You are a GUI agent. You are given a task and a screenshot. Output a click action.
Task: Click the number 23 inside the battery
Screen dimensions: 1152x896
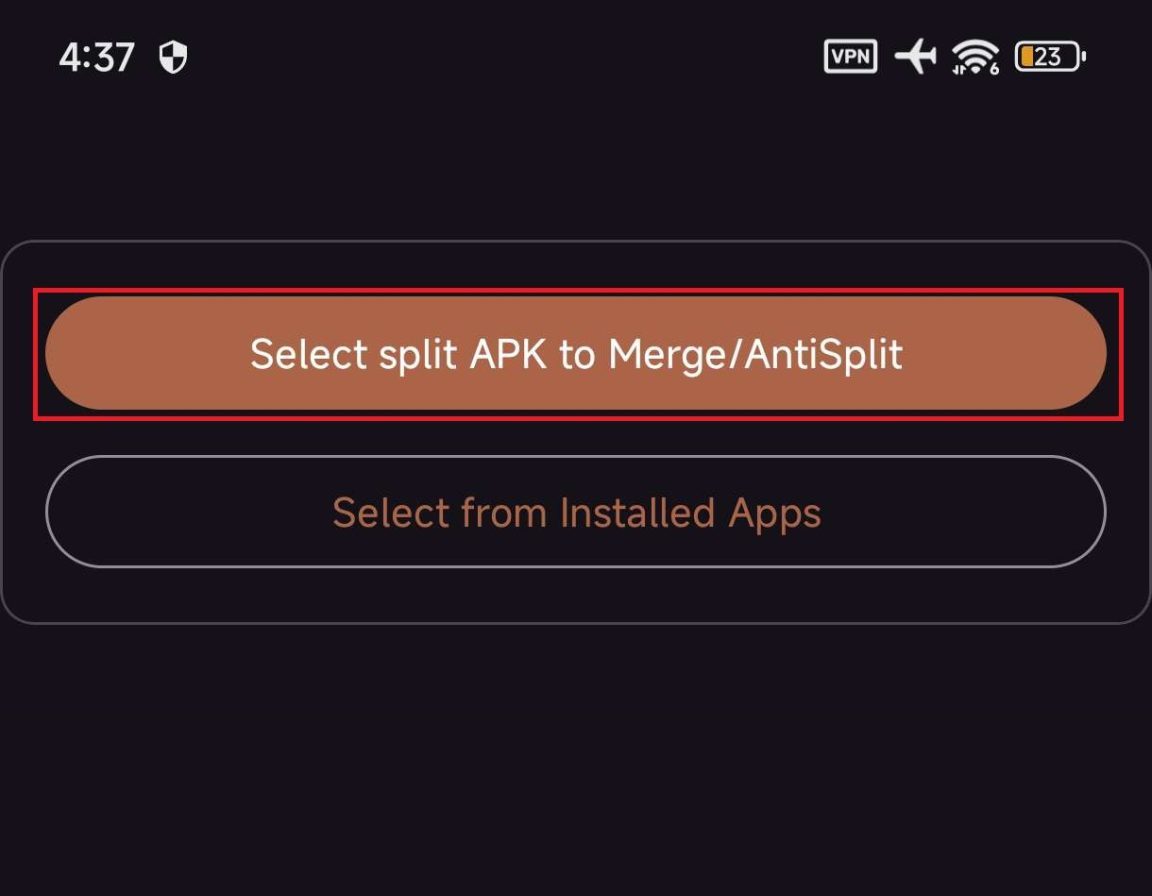pos(1047,57)
